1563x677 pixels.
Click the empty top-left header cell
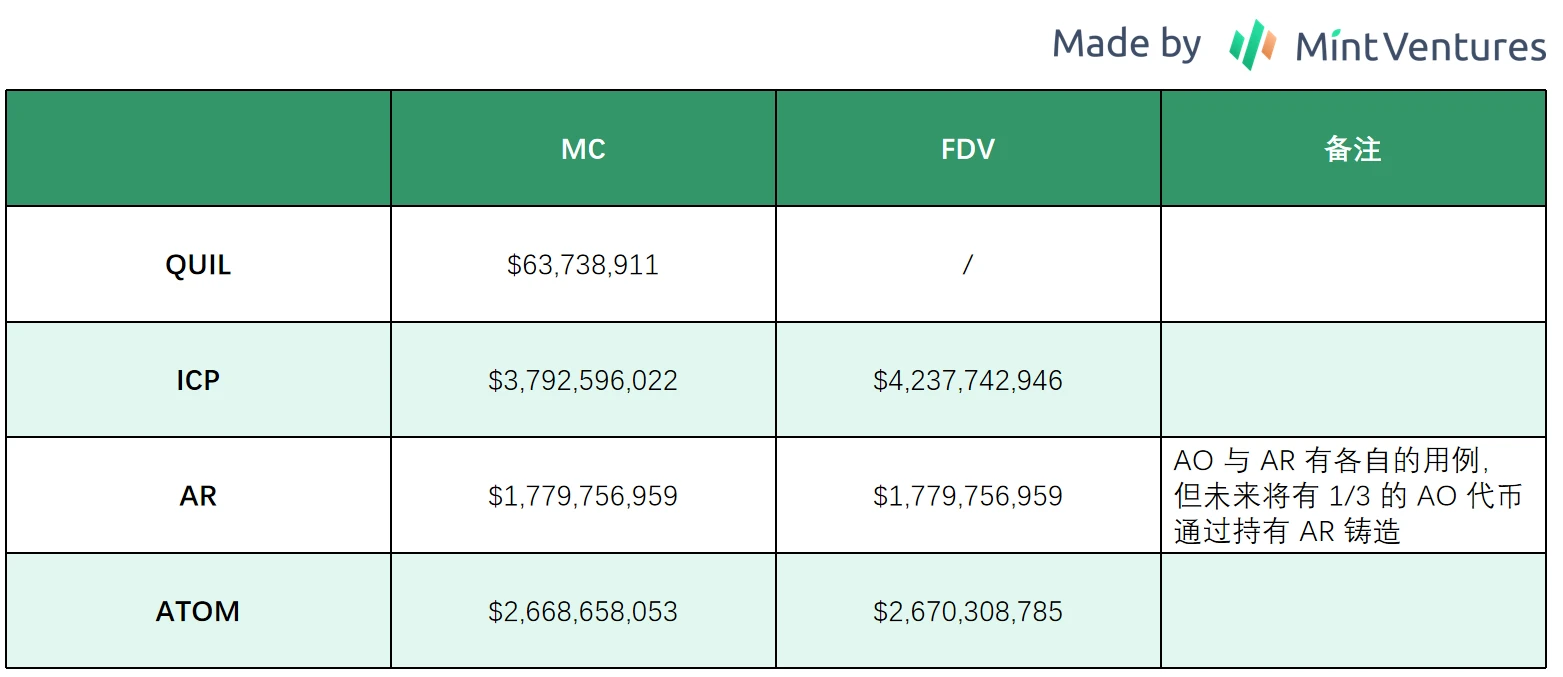click(x=198, y=149)
